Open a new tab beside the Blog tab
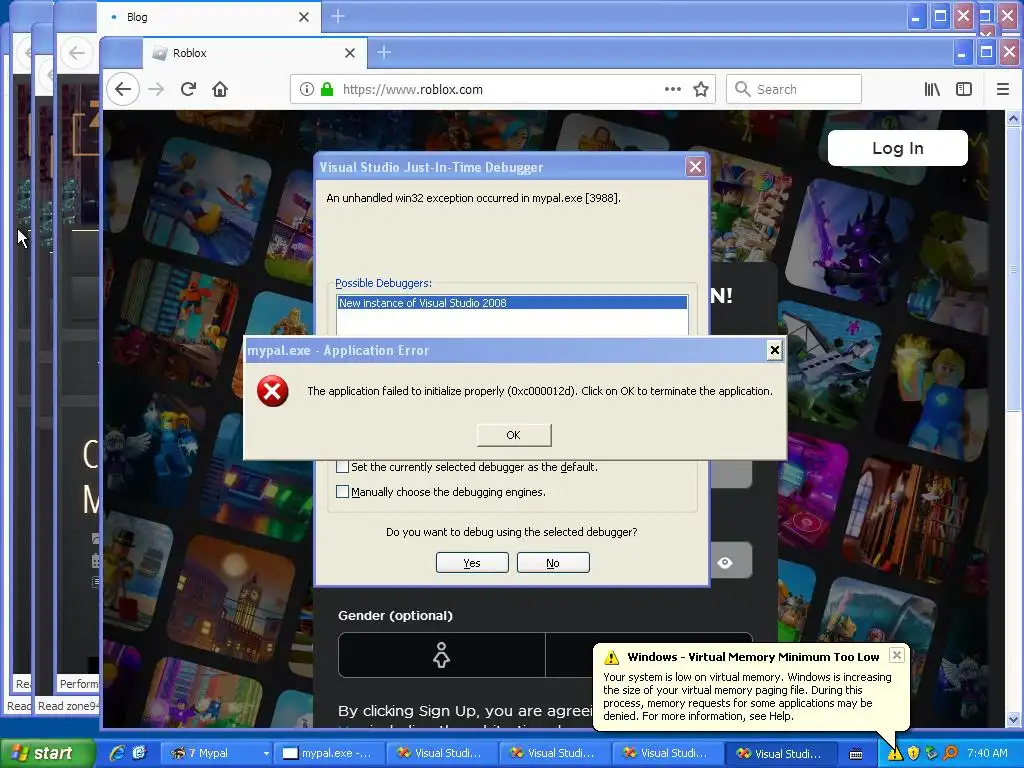This screenshot has height=768, width=1024. pyautogui.click(x=338, y=16)
